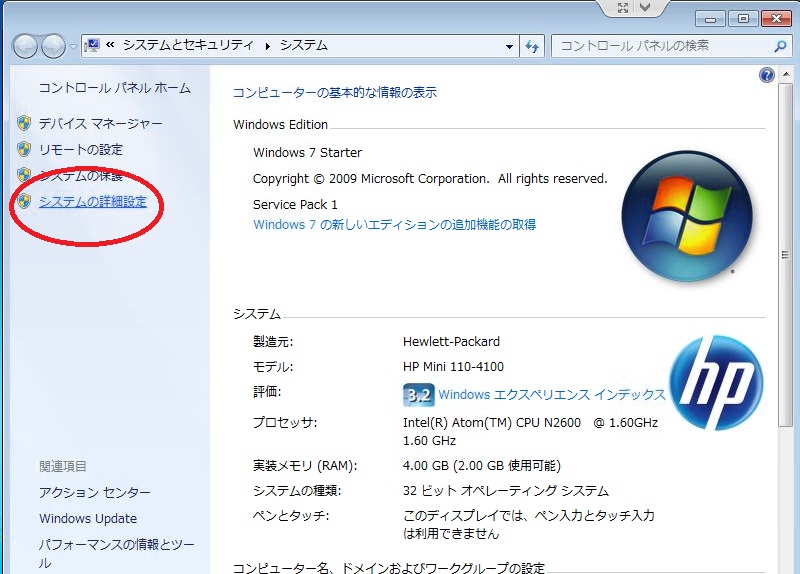Click the model value HP Mini 110-4100
Viewport: 800px width, 574px height.
[x=453, y=367]
